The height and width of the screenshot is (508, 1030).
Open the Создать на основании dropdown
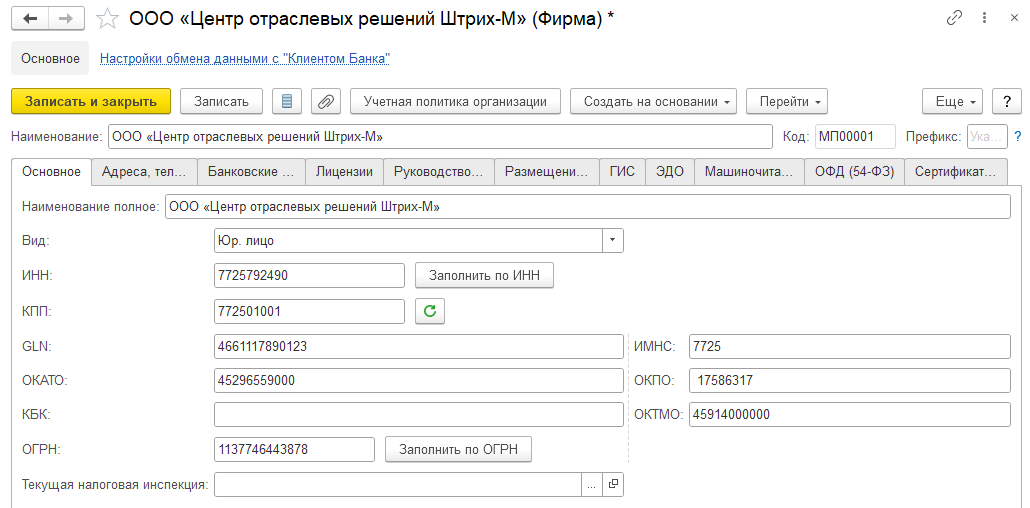pyautogui.click(x=653, y=101)
